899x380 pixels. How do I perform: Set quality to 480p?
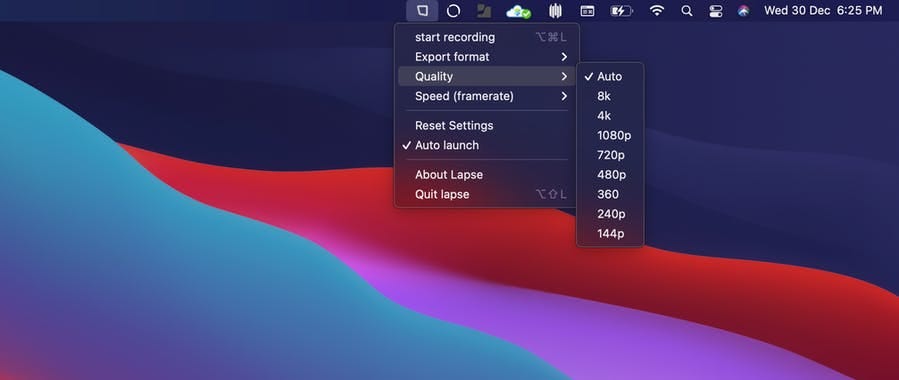coord(610,175)
